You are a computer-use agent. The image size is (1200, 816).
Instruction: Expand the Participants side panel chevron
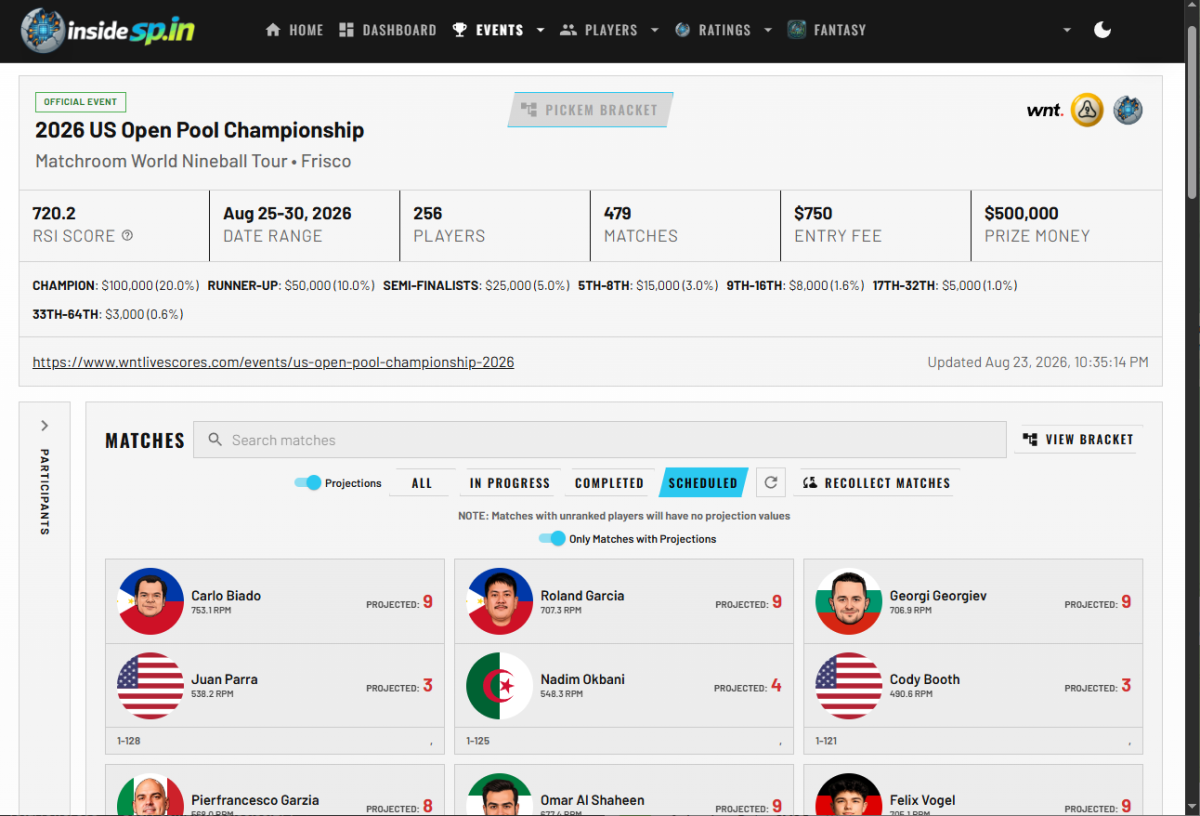tap(44, 425)
